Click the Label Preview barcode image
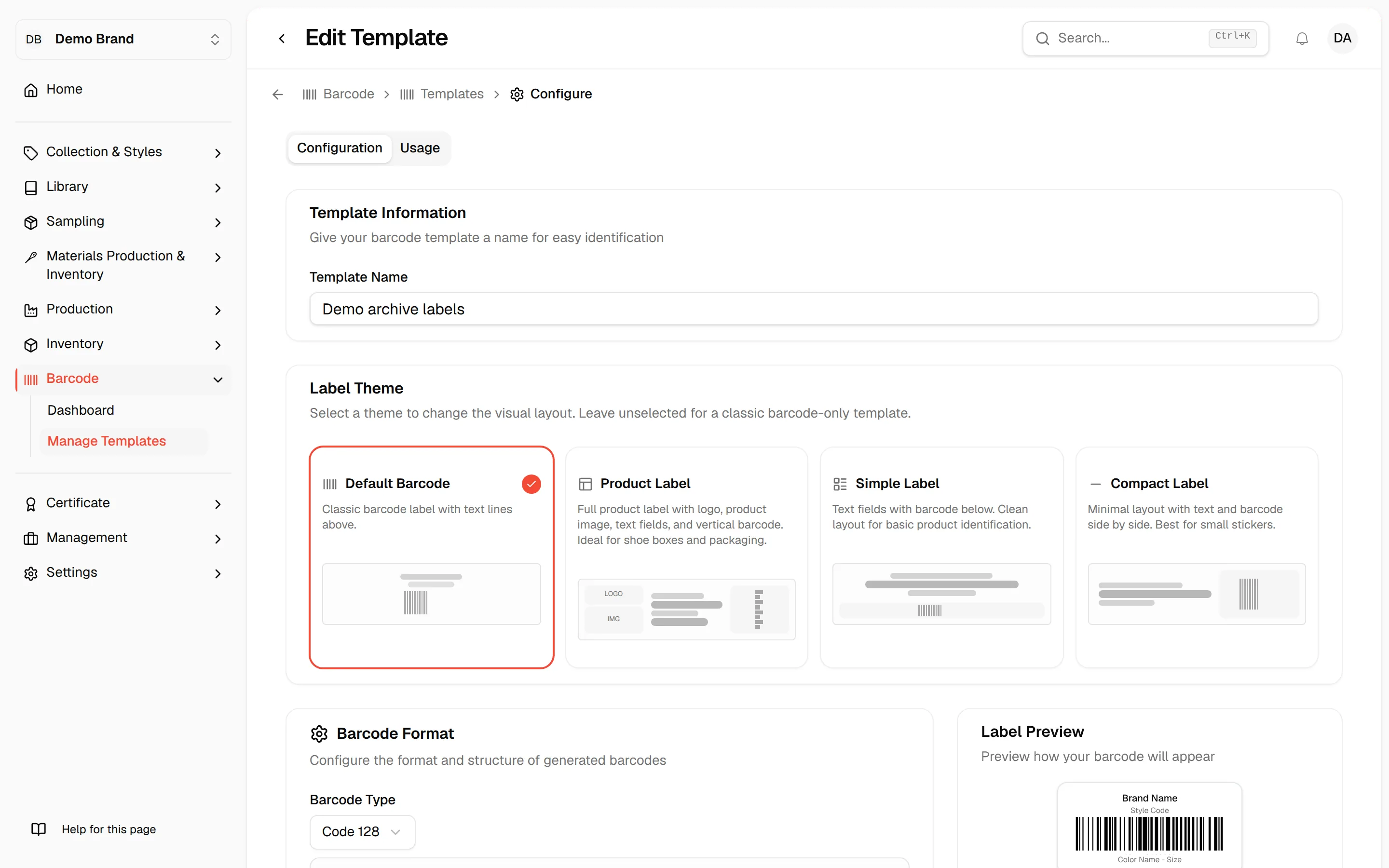 1149,834
